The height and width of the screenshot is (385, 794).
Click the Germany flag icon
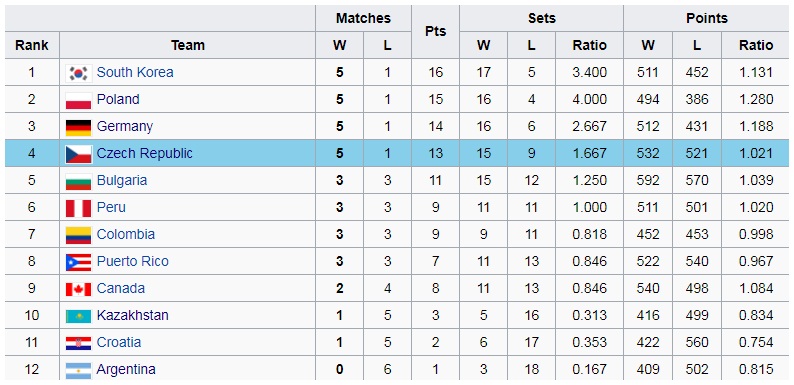point(78,127)
